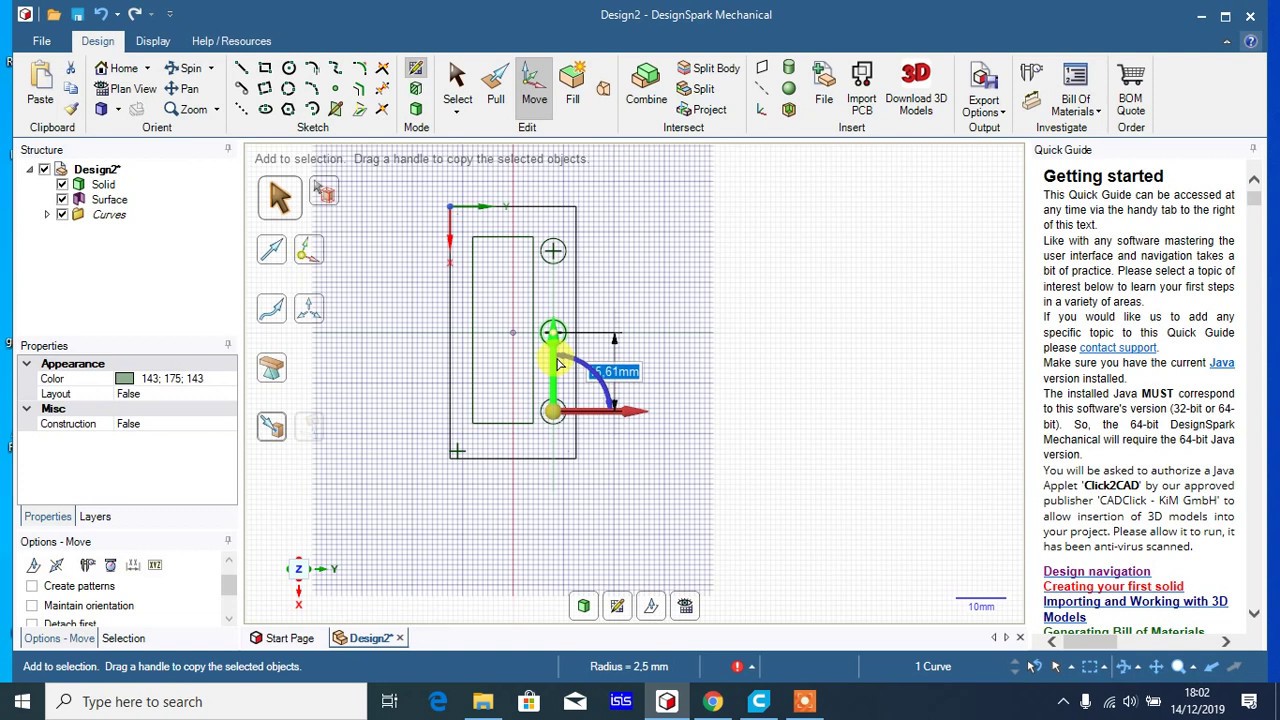Screen dimensions: 1280x720
Task: Open the Home view dropdown arrow
Action: click(x=147, y=68)
